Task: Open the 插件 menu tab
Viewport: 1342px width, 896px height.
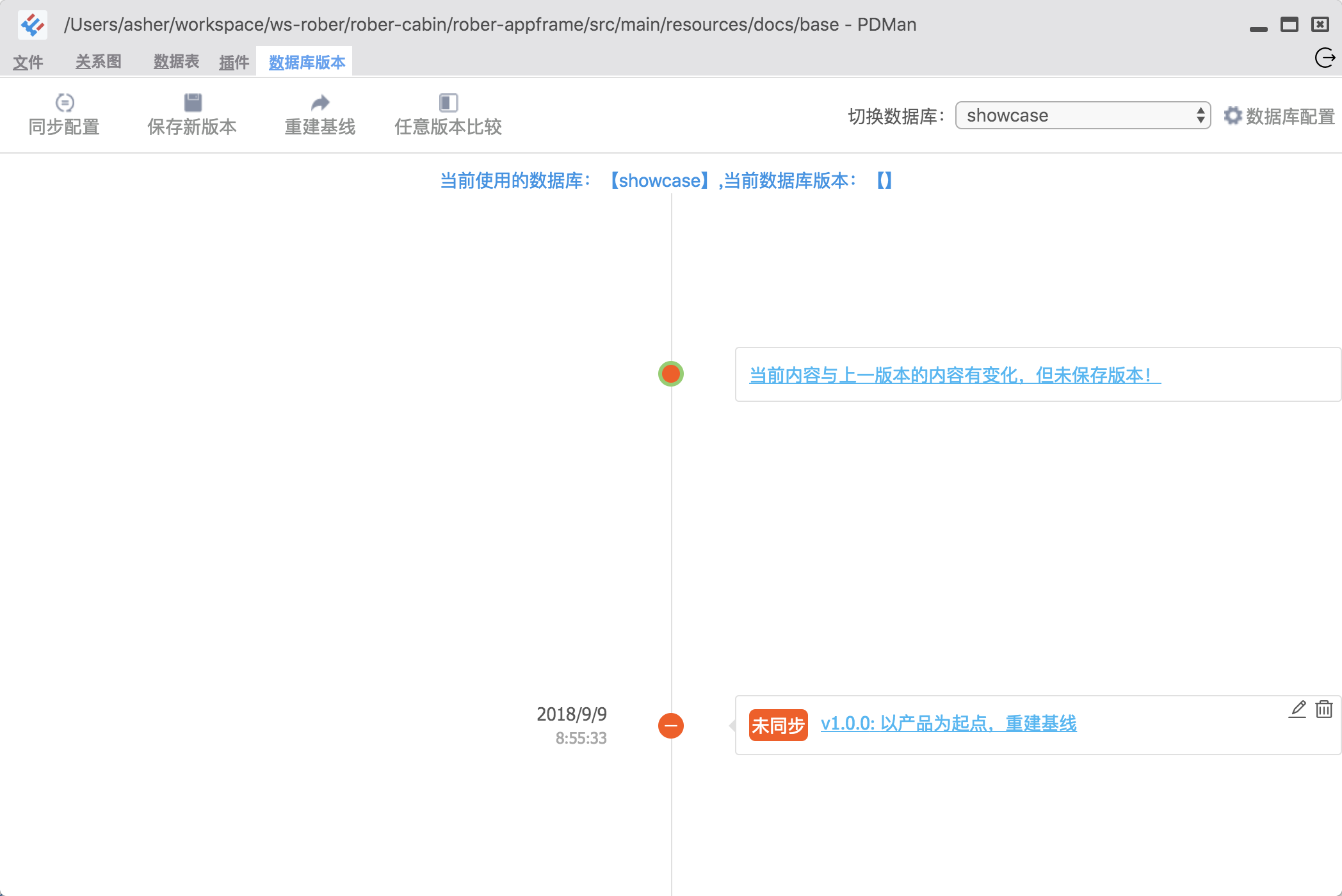Action: pyautogui.click(x=234, y=62)
